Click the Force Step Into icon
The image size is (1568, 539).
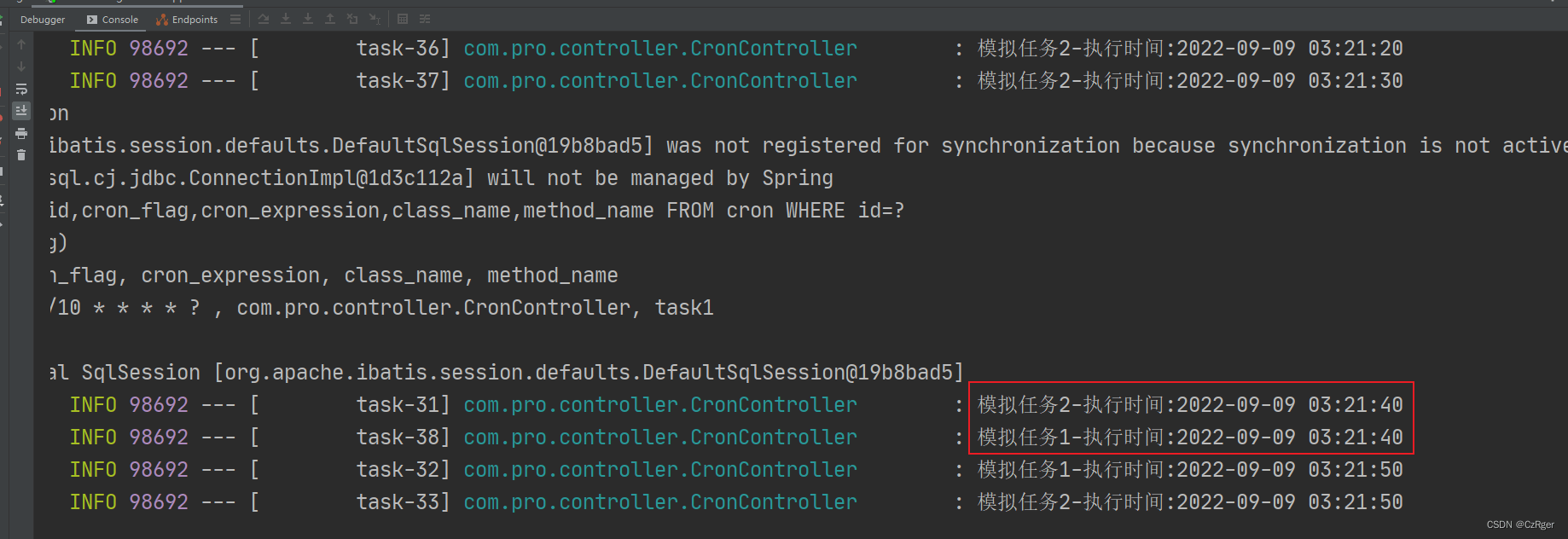click(x=308, y=19)
